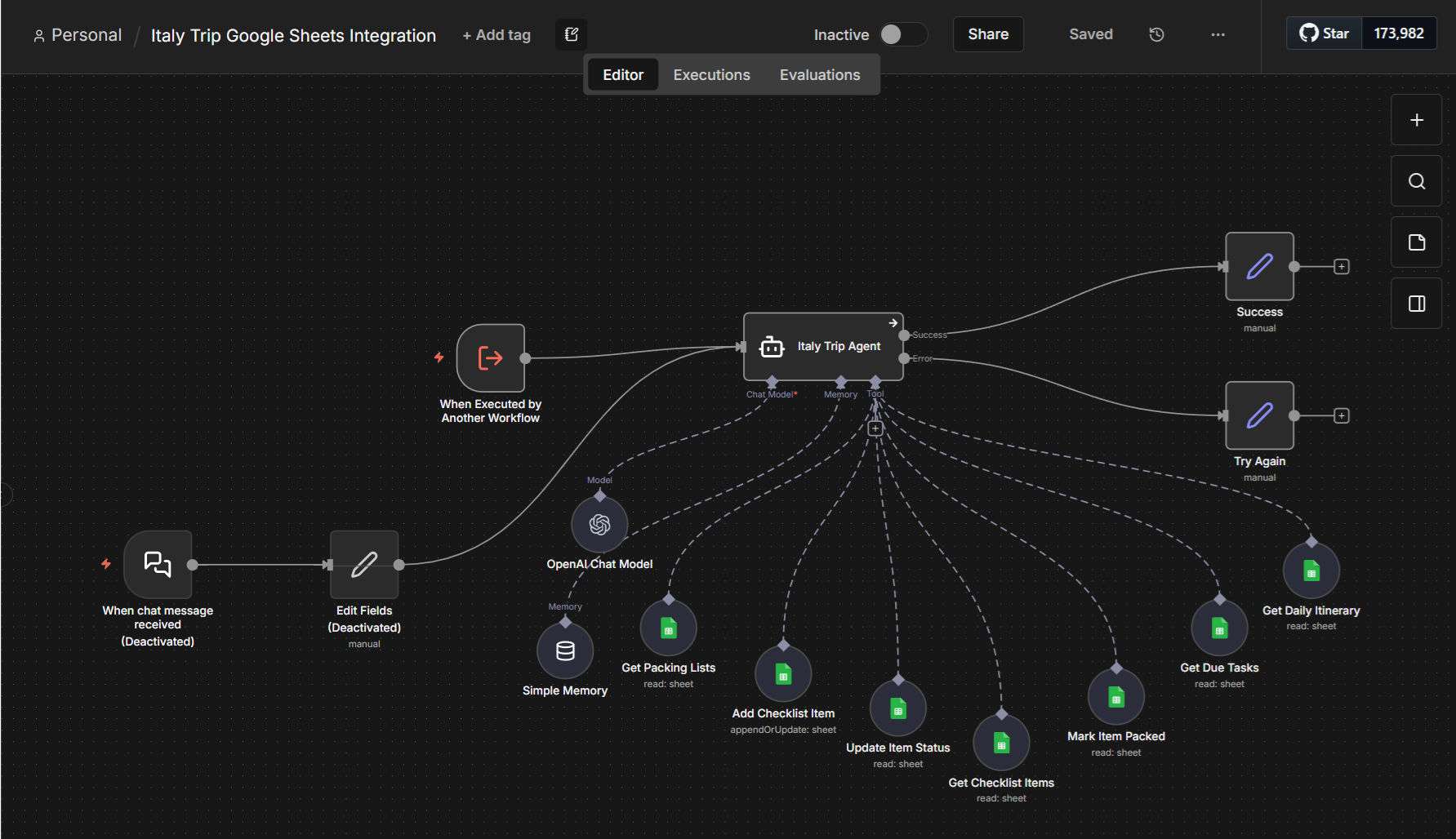Open the When chat message received trigger
1456x839 pixels.
coord(157,564)
